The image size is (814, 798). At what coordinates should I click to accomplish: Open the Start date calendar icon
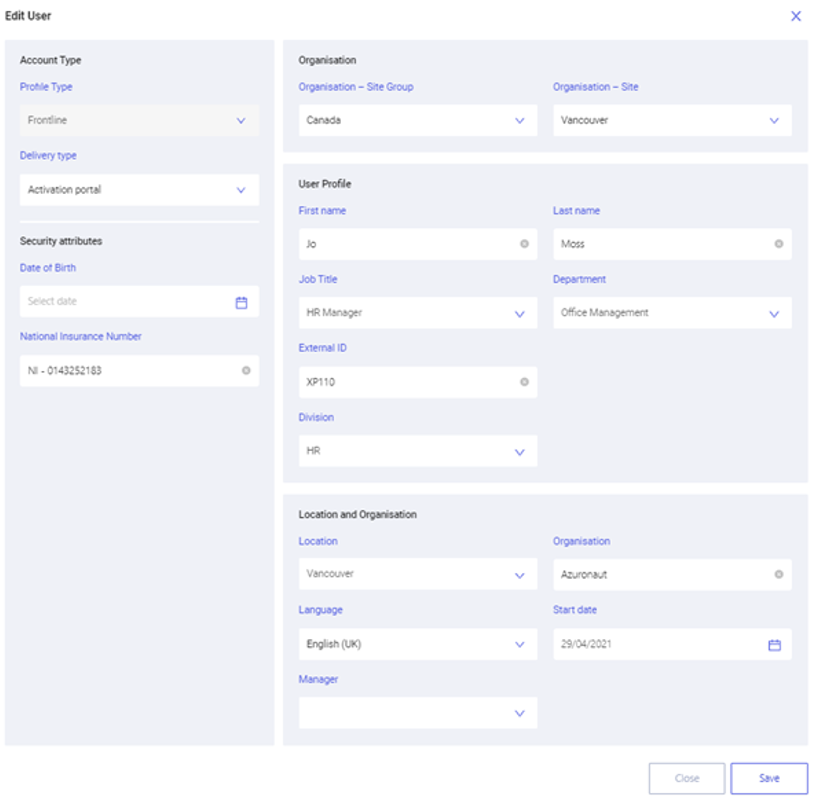point(774,645)
